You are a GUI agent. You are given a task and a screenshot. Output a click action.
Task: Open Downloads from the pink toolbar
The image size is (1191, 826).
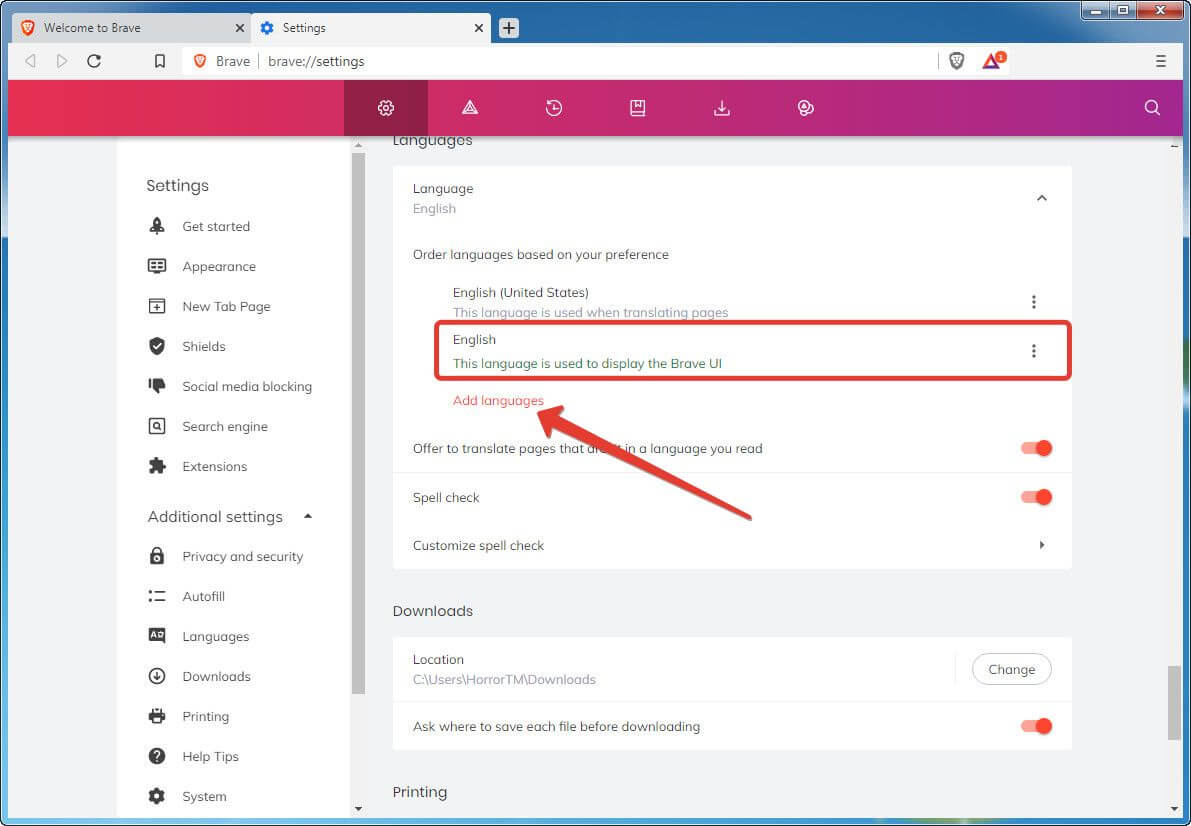point(722,108)
